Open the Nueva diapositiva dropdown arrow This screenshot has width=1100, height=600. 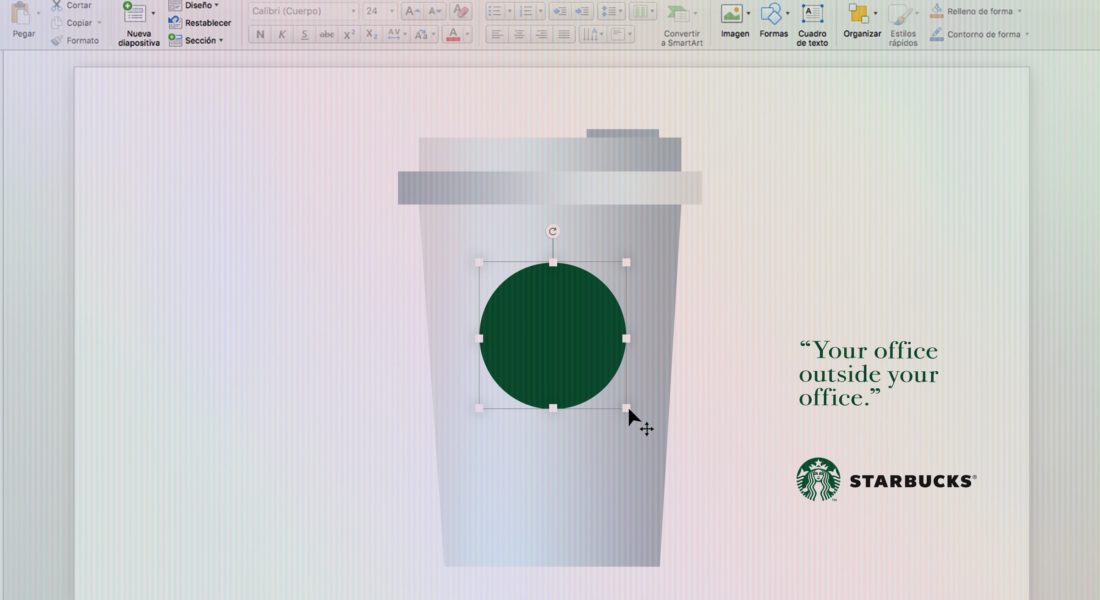pyautogui.click(x=154, y=13)
